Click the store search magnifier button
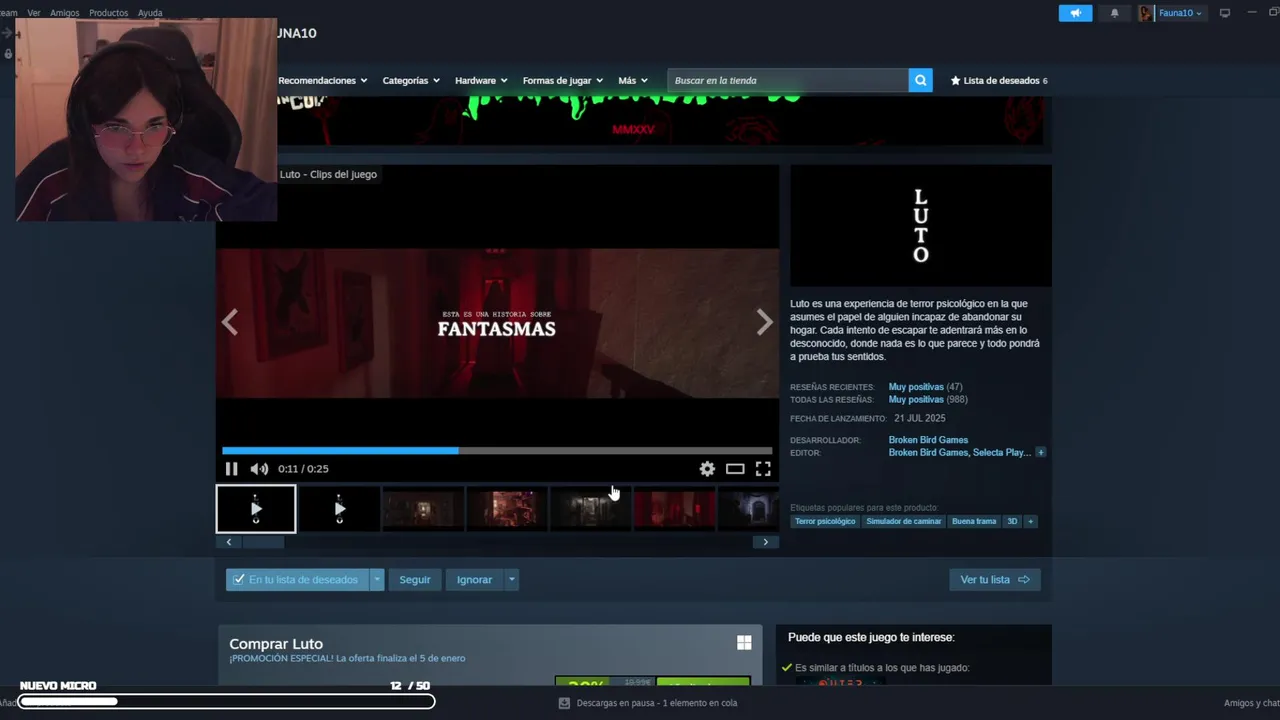Image resolution: width=1280 pixels, height=720 pixels. (x=920, y=80)
